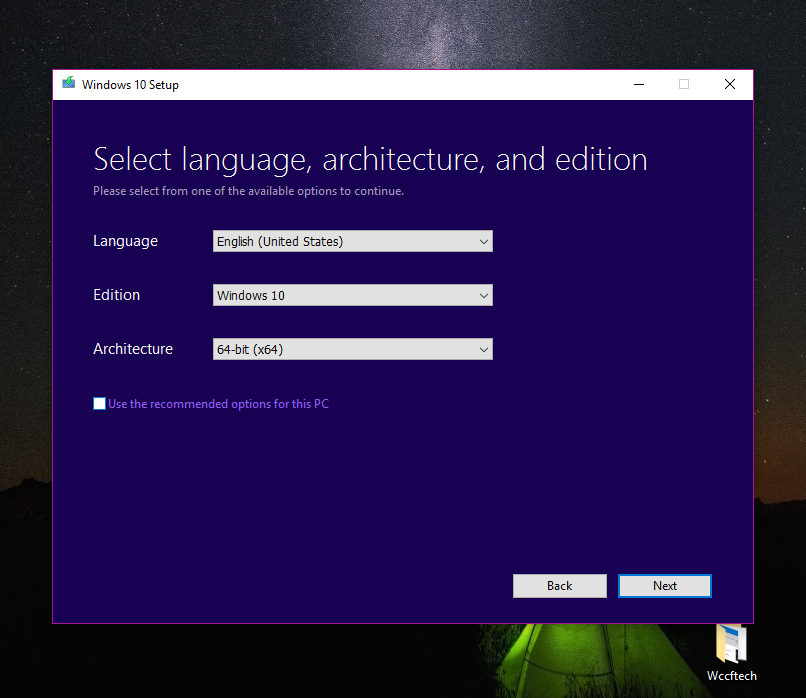Viewport: 806px width, 698px height.
Task: Select the Wccftech label under desktop folder
Action: coord(731,676)
